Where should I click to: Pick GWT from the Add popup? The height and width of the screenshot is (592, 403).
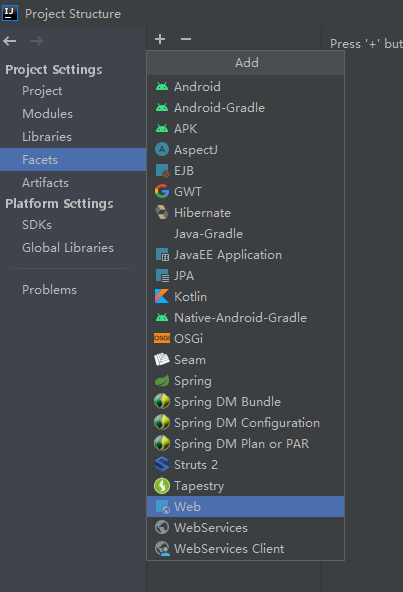(246, 192)
